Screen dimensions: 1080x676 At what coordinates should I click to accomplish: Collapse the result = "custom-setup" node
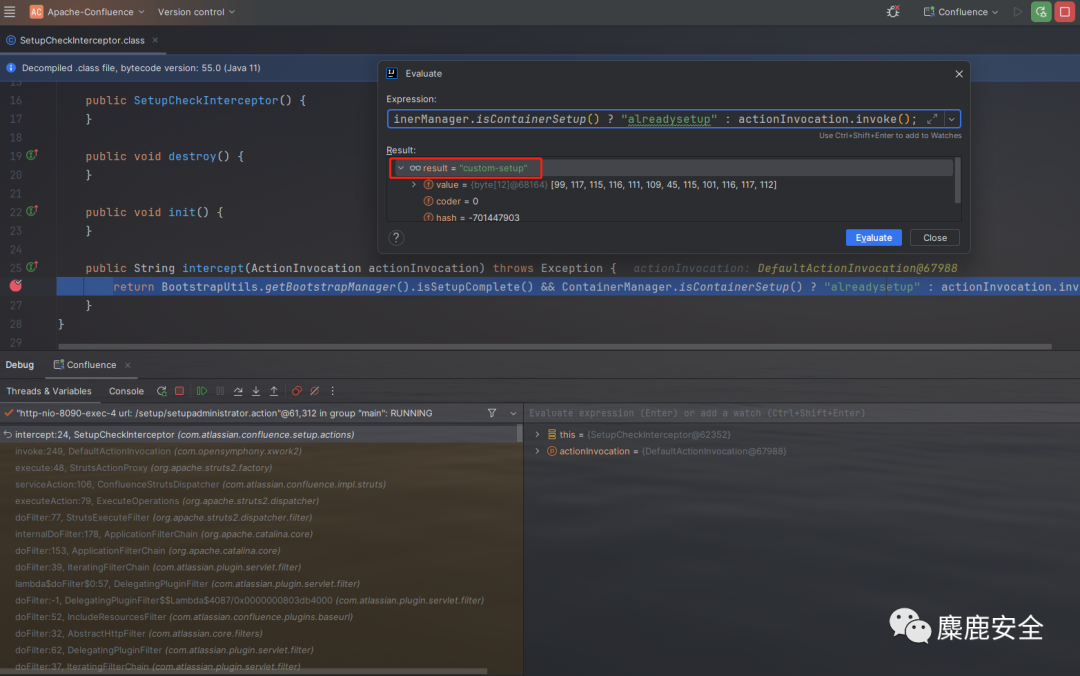click(x=401, y=167)
